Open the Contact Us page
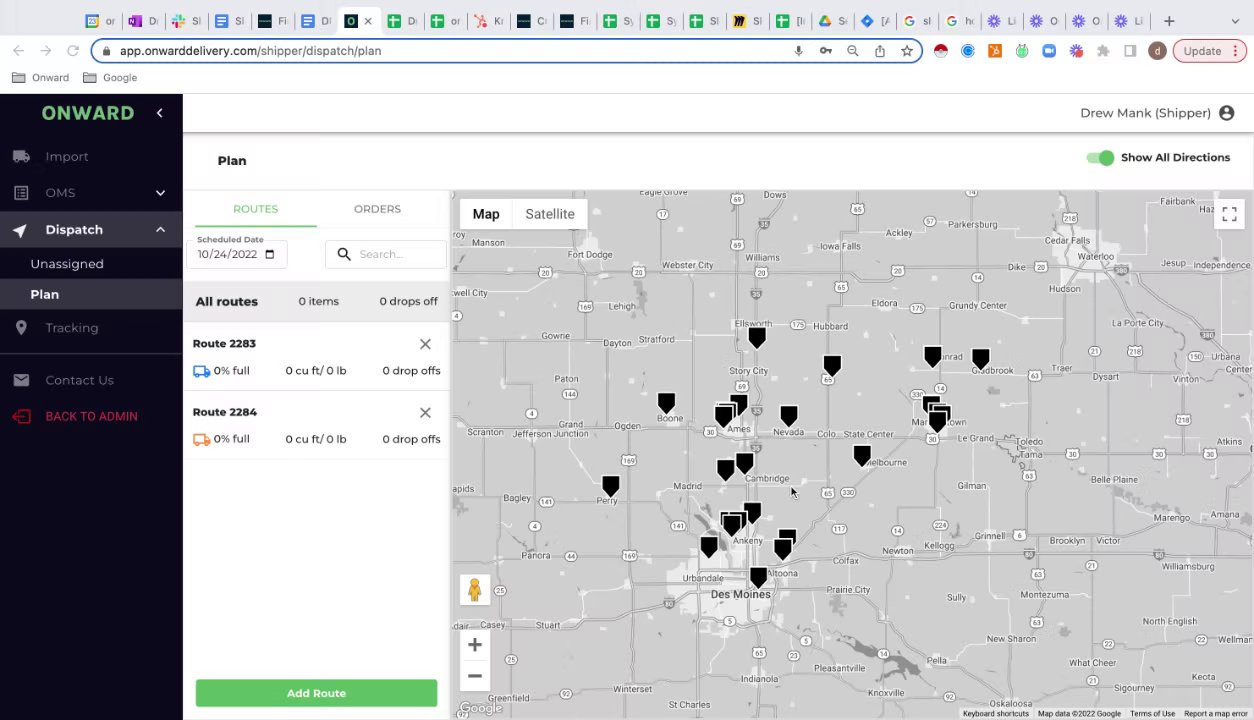The image size is (1254, 720). pyautogui.click(x=79, y=380)
